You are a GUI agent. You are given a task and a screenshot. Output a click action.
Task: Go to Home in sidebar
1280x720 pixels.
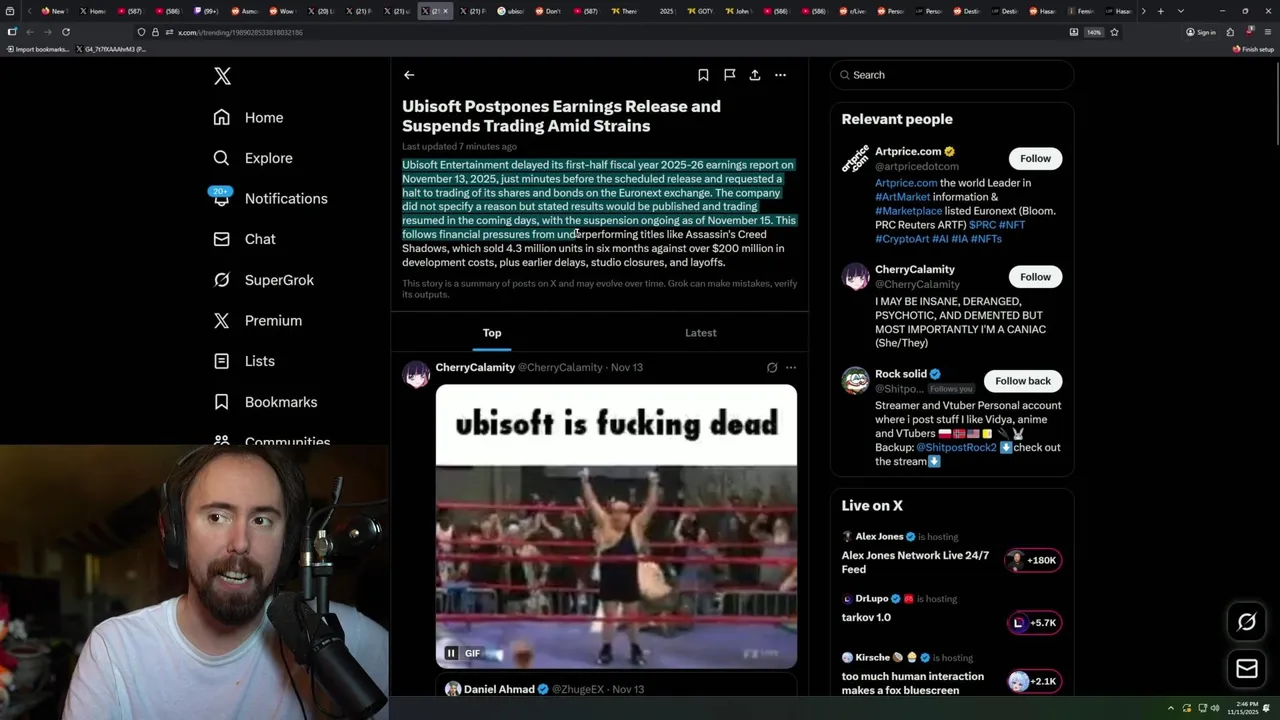pyautogui.click(x=248, y=117)
